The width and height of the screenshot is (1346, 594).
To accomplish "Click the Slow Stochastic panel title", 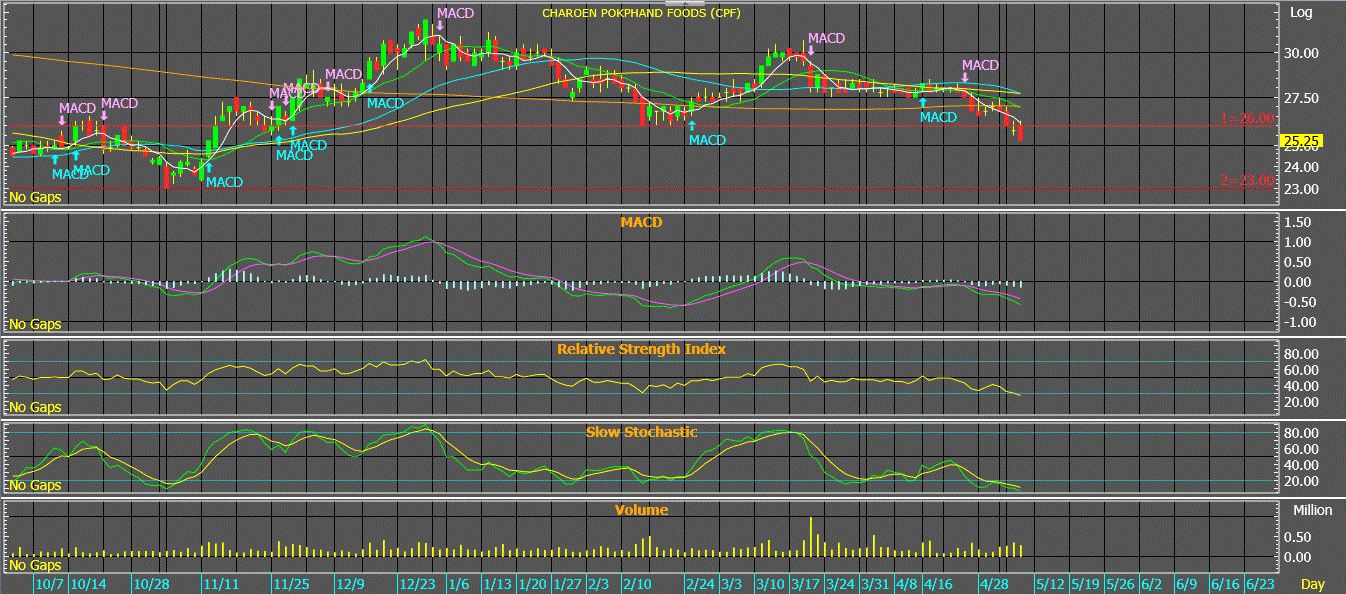I will pyautogui.click(x=641, y=432).
